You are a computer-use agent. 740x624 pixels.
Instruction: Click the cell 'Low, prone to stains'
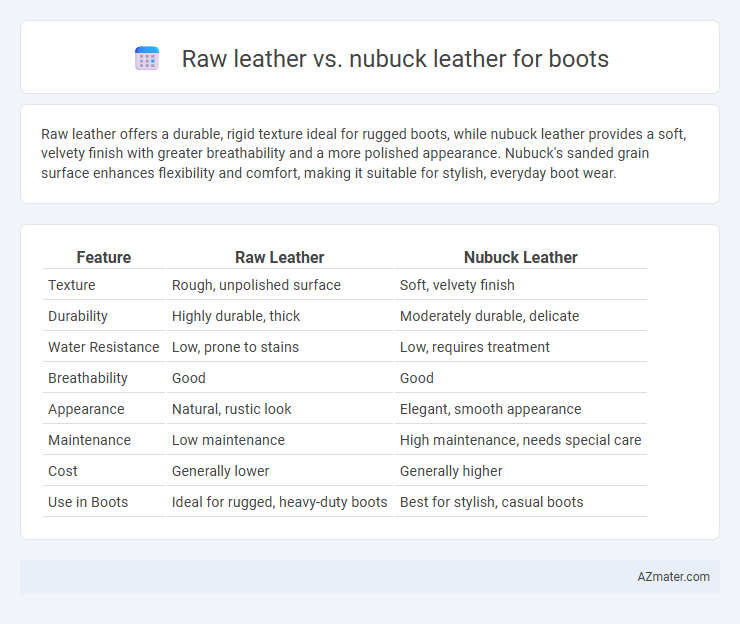pos(235,347)
